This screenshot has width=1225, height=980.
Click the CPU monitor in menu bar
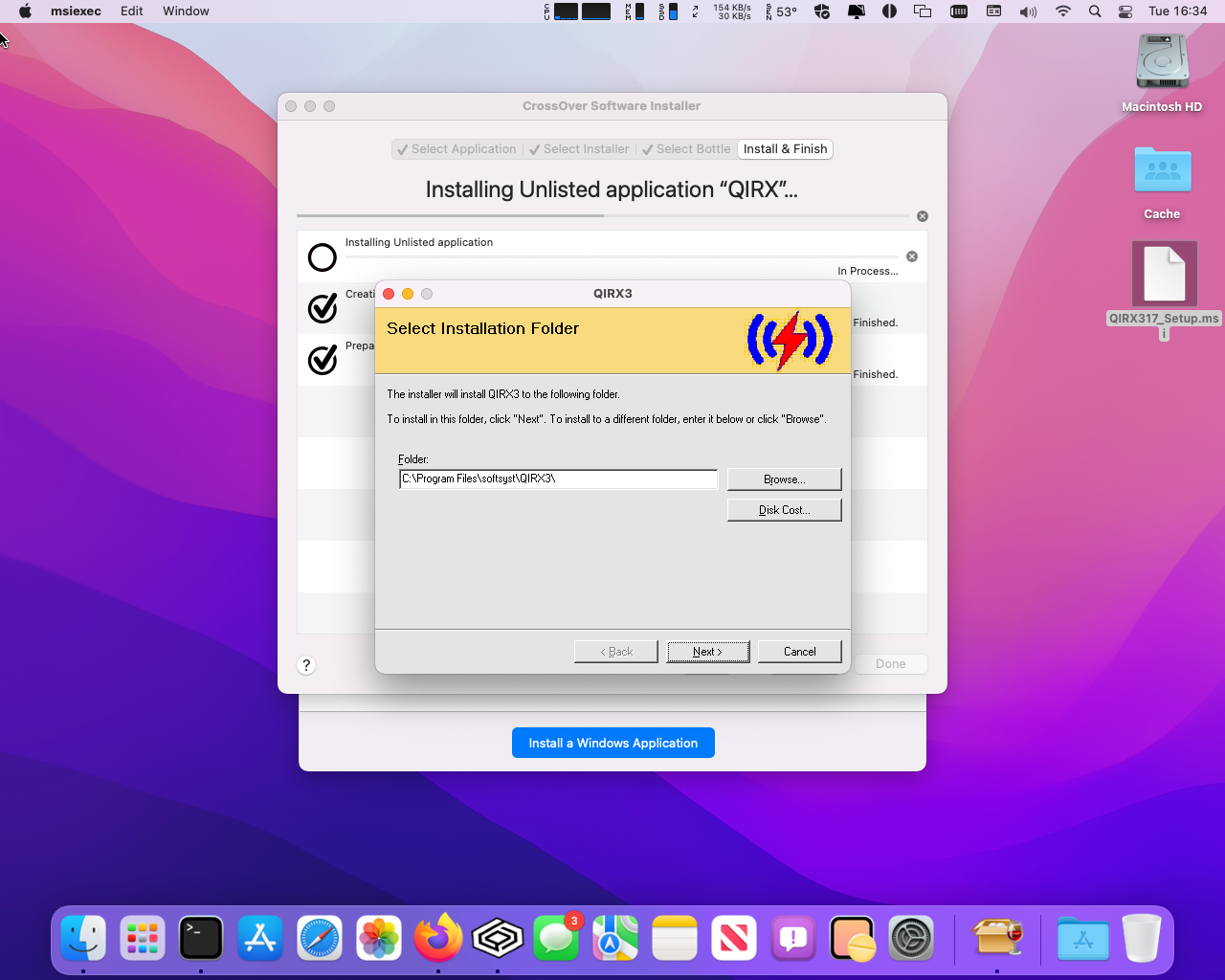pyautogui.click(x=578, y=11)
